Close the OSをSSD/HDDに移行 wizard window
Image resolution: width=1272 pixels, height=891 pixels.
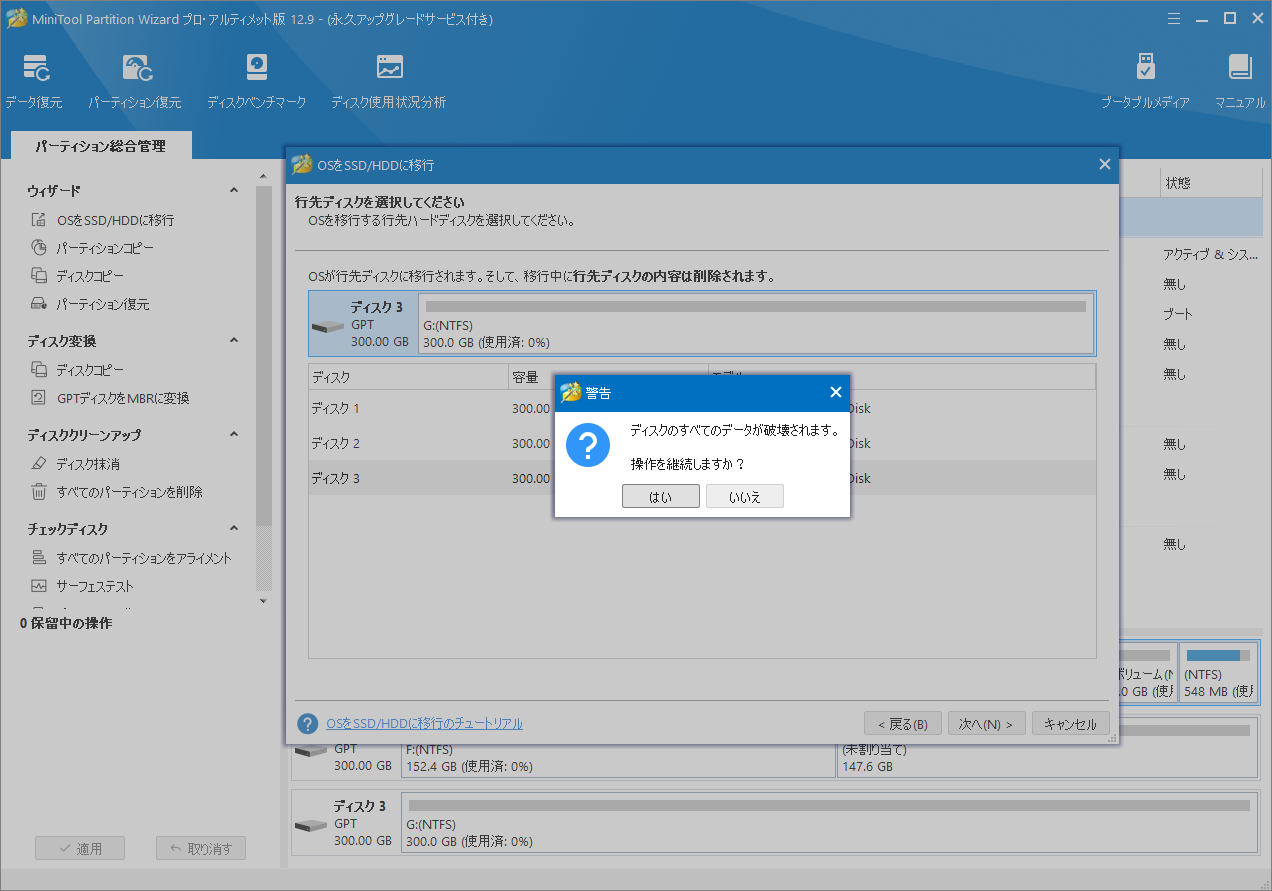[1105, 164]
